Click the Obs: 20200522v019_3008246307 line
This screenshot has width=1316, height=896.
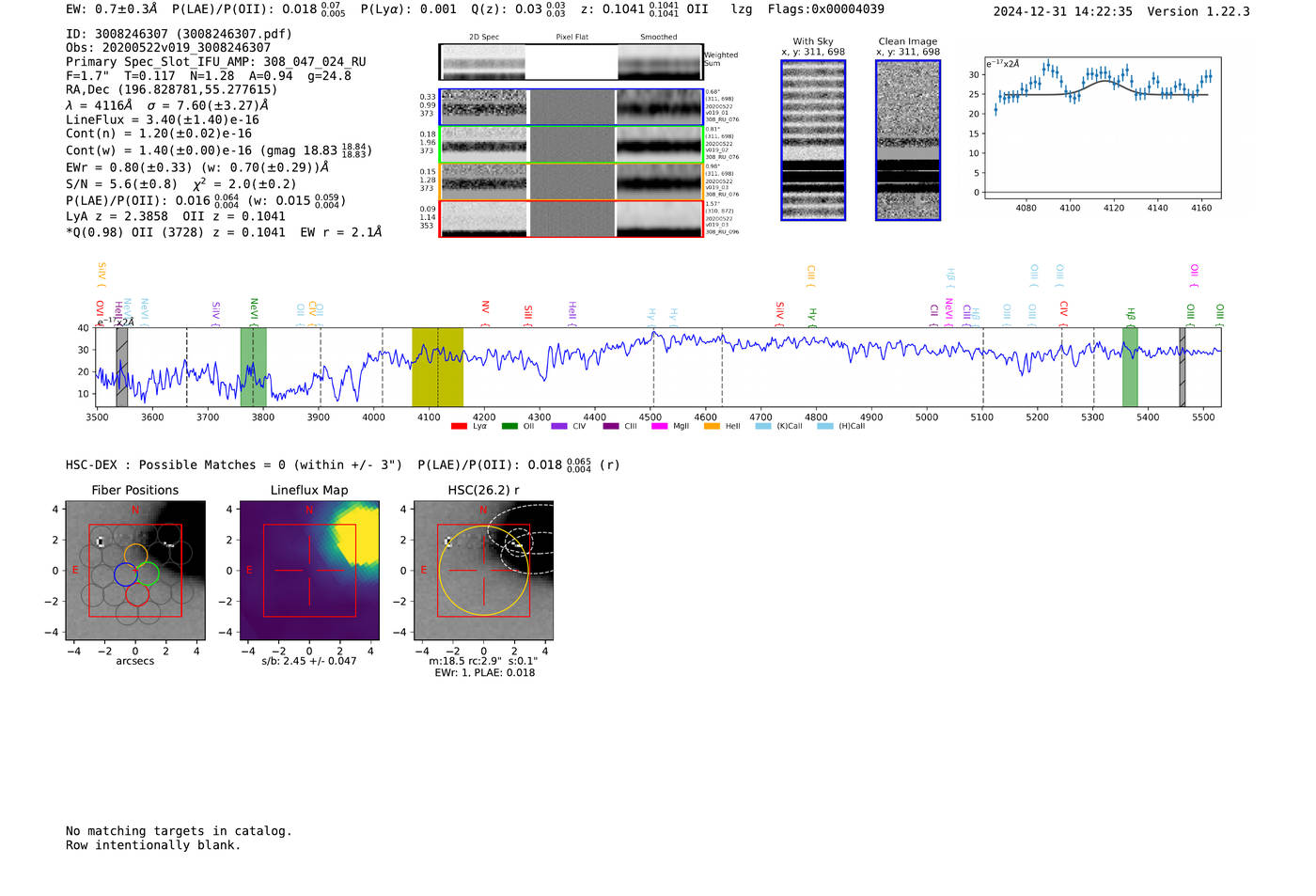[x=168, y=48]
